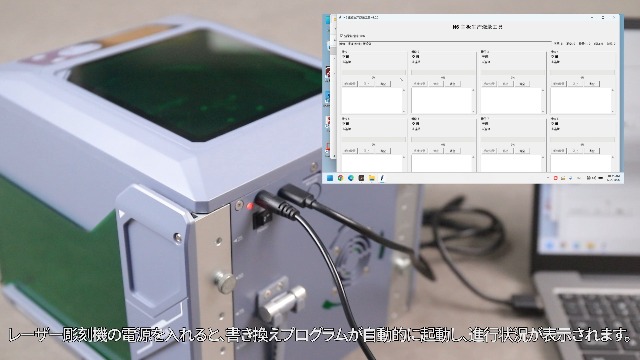
Task: Click inside the top-row first panel log box
Action: point(371,100)
